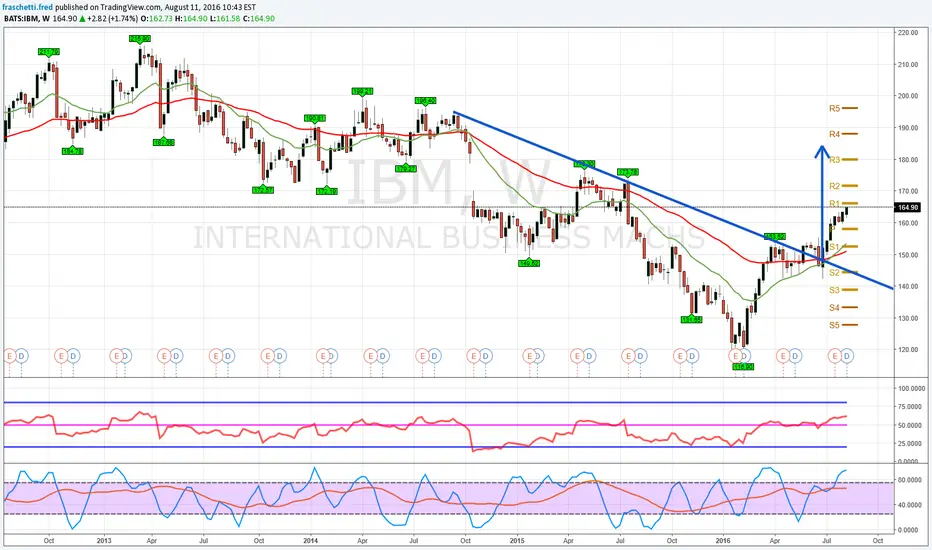Click the 100.0000 RSI axis label
Image resolution: width=932 pixels, height=550 pixels.
click(x=911, y=388)
